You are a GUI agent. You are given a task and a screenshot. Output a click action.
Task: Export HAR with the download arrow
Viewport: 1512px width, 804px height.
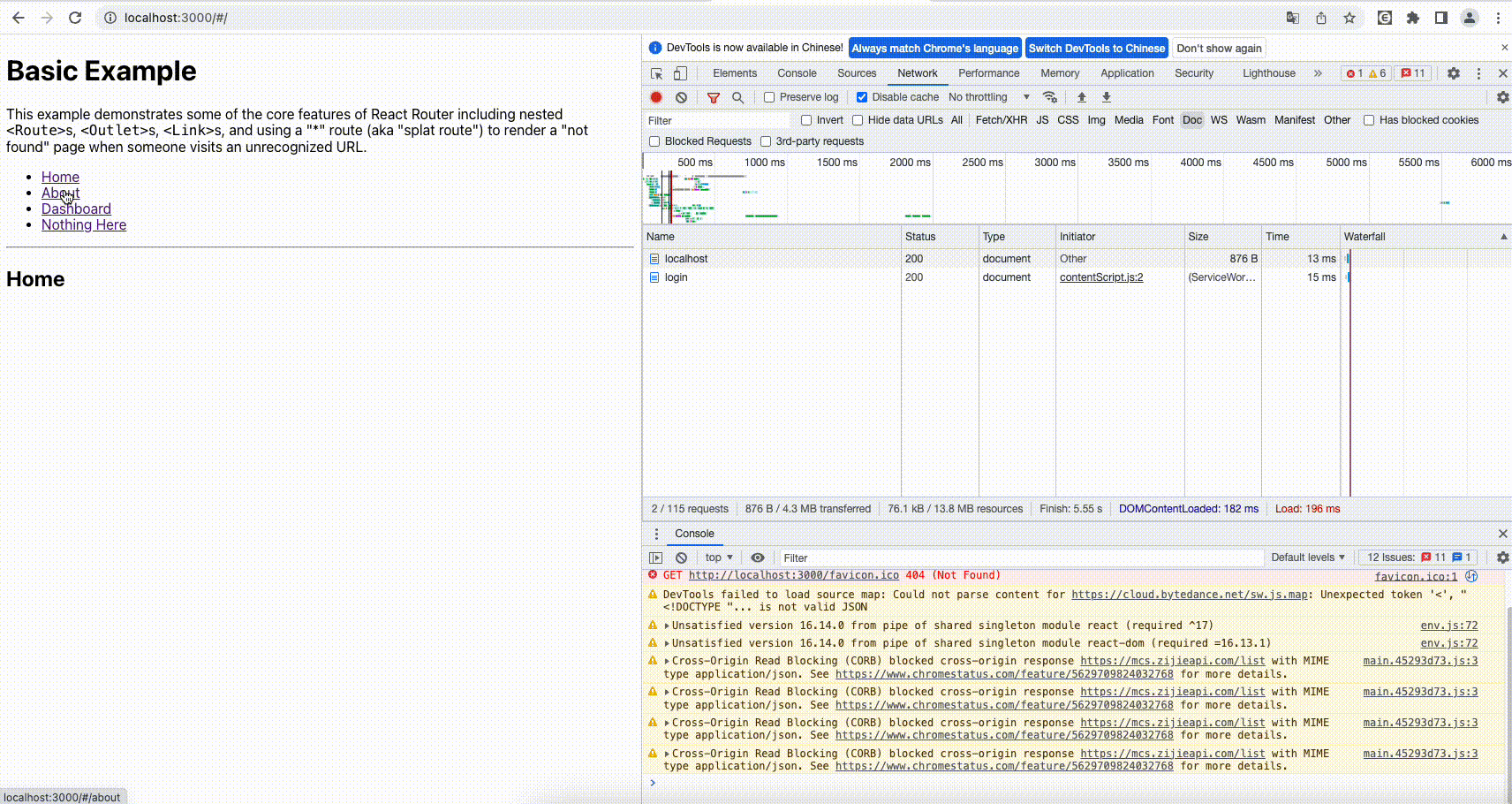pyautogui.click(x=1106, y=97)
